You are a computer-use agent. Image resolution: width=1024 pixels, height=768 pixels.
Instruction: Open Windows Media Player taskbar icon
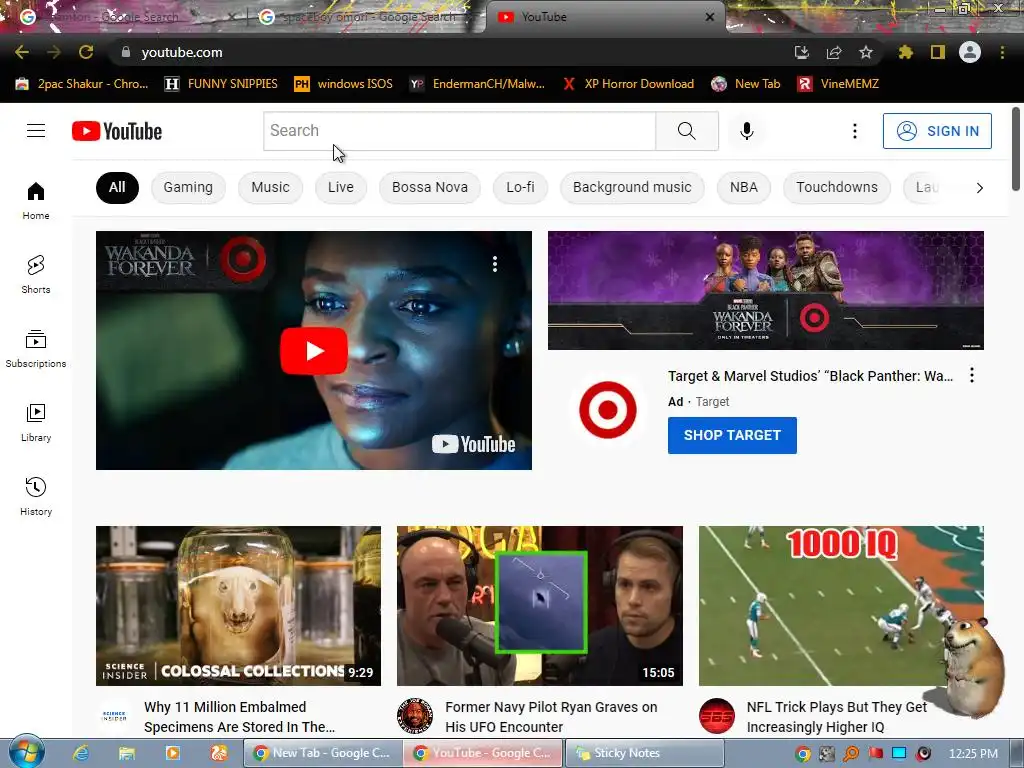click(x=173, y=753)
